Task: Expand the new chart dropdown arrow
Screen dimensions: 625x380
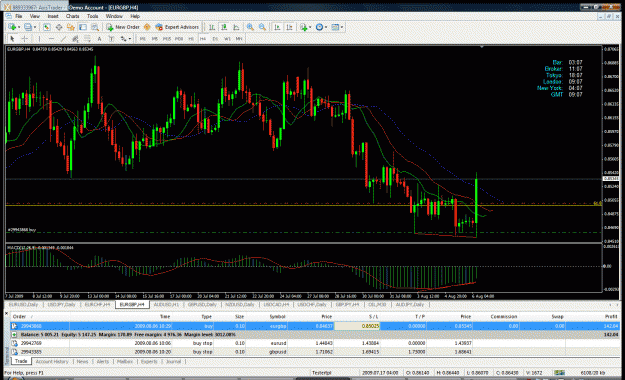Action: coord(19,27)
